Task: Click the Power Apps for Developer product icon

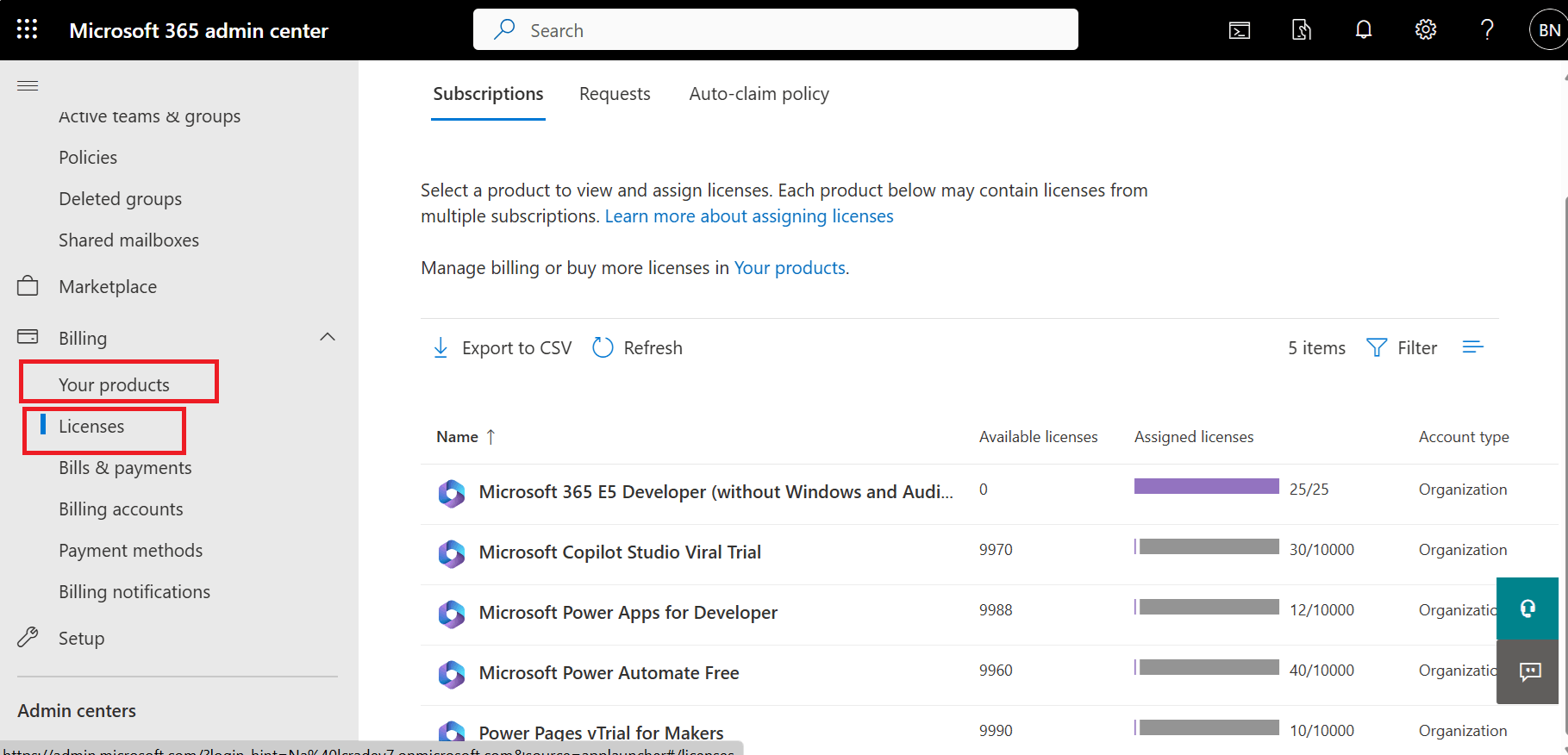Action: point(452,614)
